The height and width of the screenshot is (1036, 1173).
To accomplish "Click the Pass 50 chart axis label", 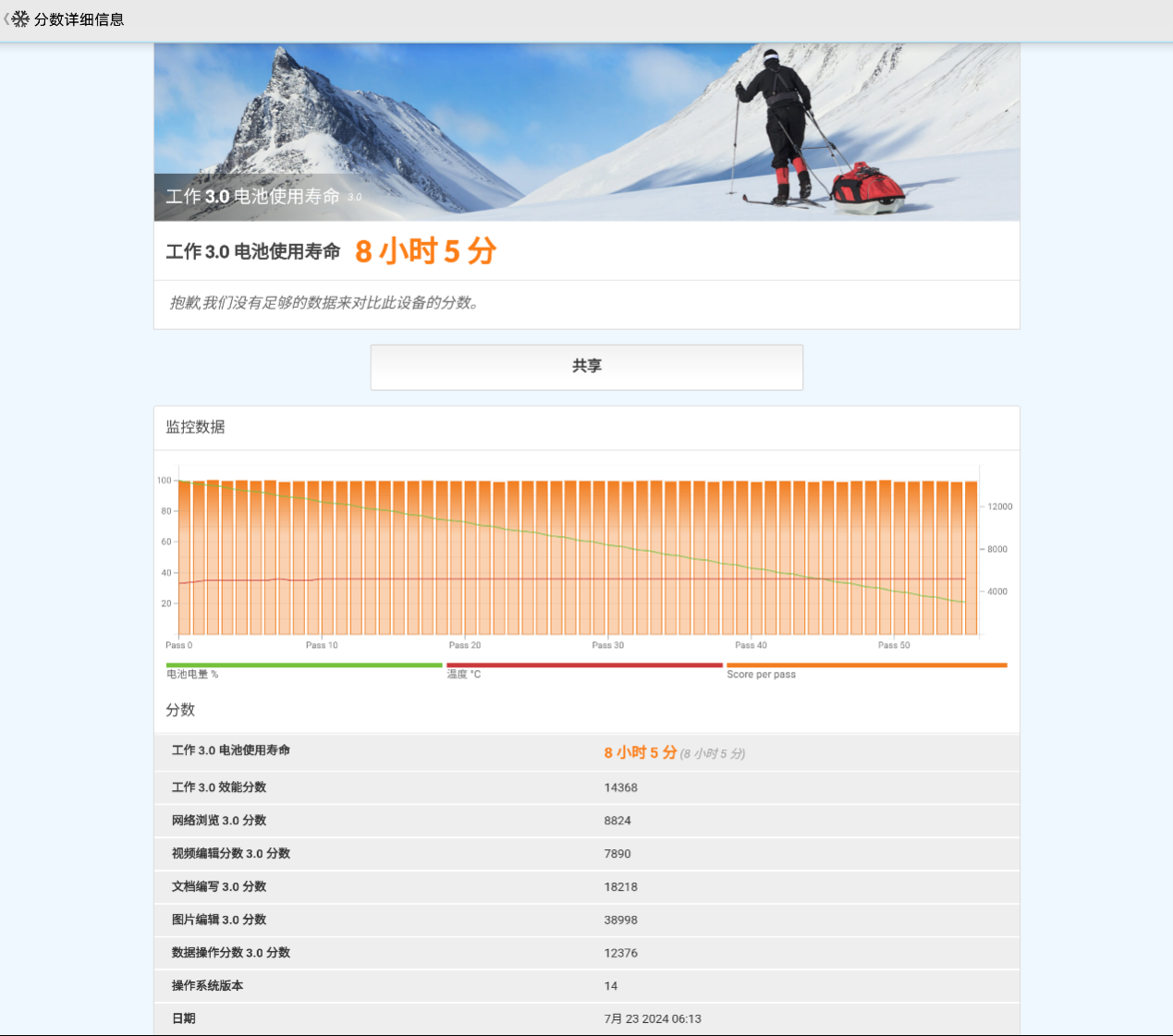I will point(894,645).
